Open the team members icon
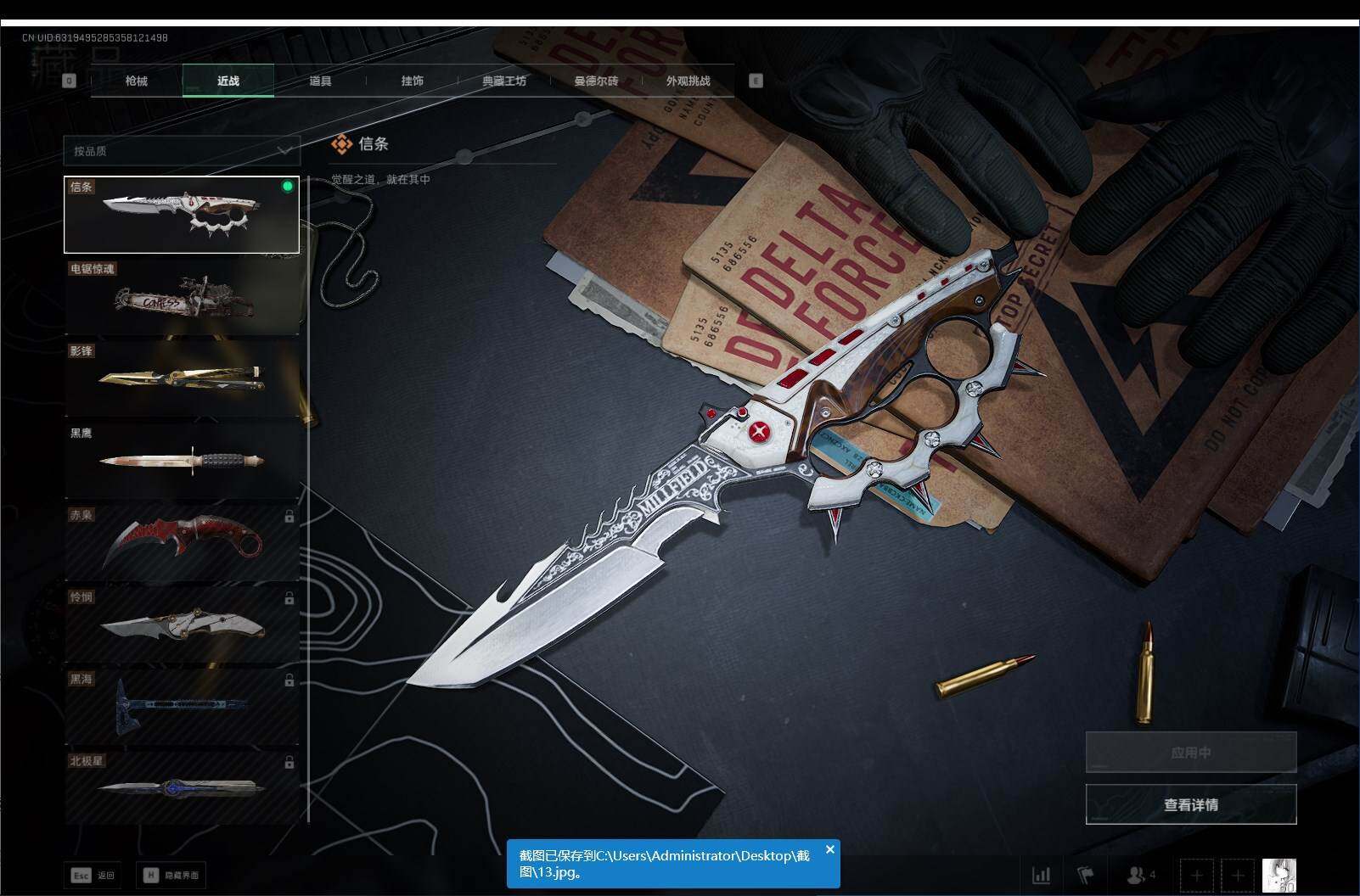The height and width of the screenshot is (896, 1360). point(1140,875)
